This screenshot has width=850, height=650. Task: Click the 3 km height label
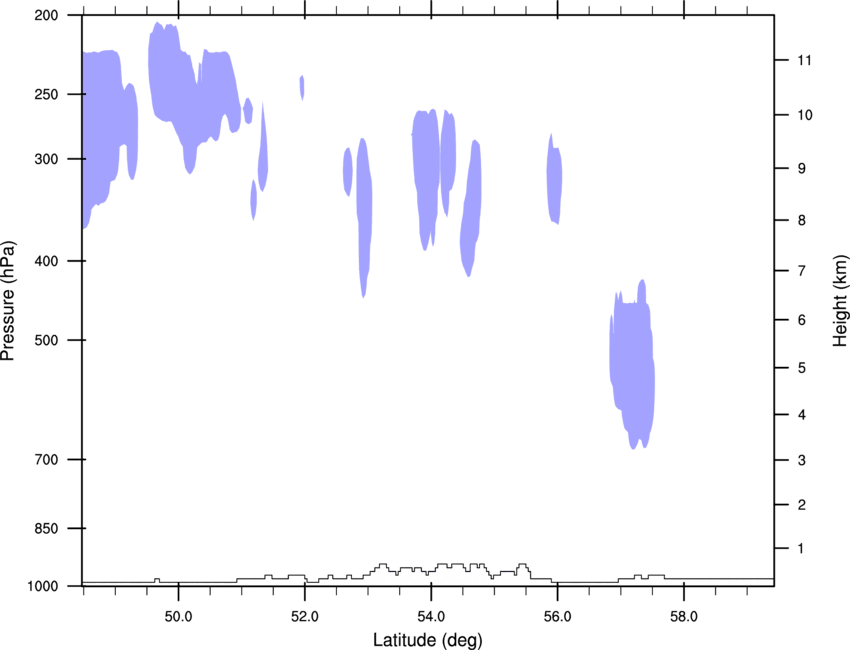click(802, 460)
